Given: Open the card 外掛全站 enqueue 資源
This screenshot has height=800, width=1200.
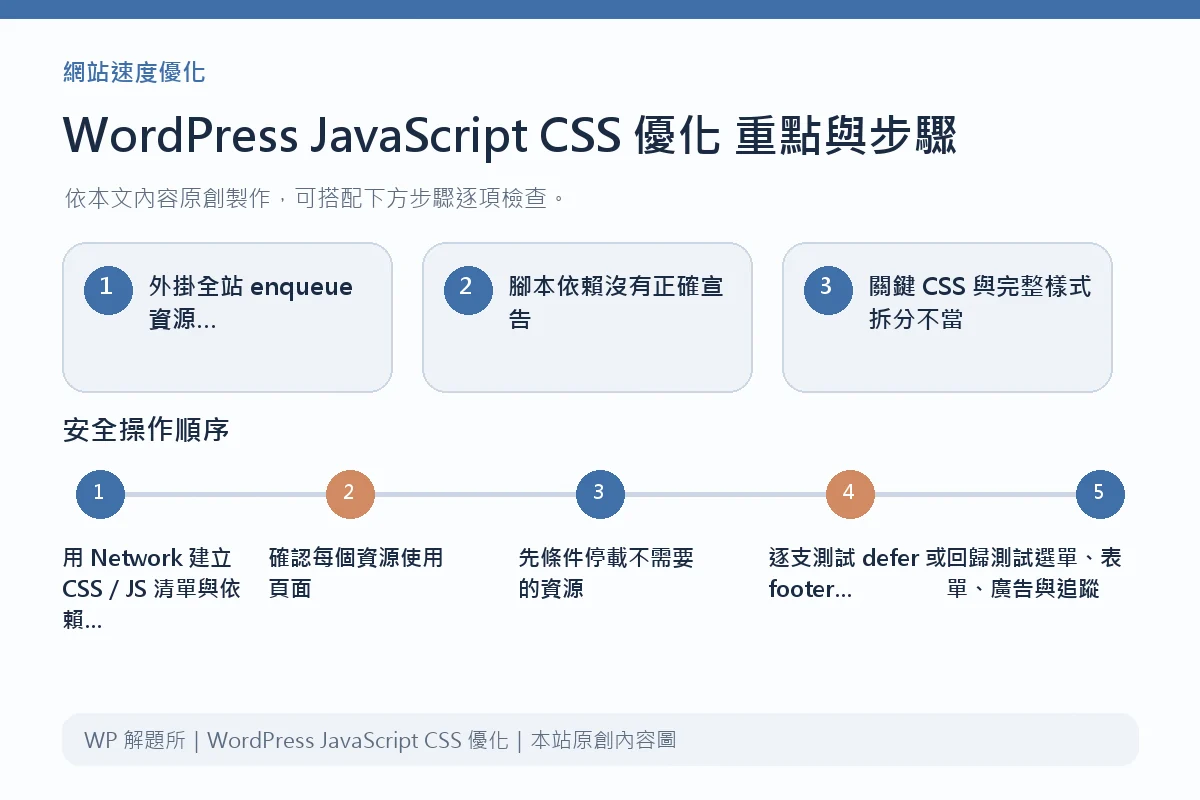Looking at the screenshot, I should [x=227, y=317].
